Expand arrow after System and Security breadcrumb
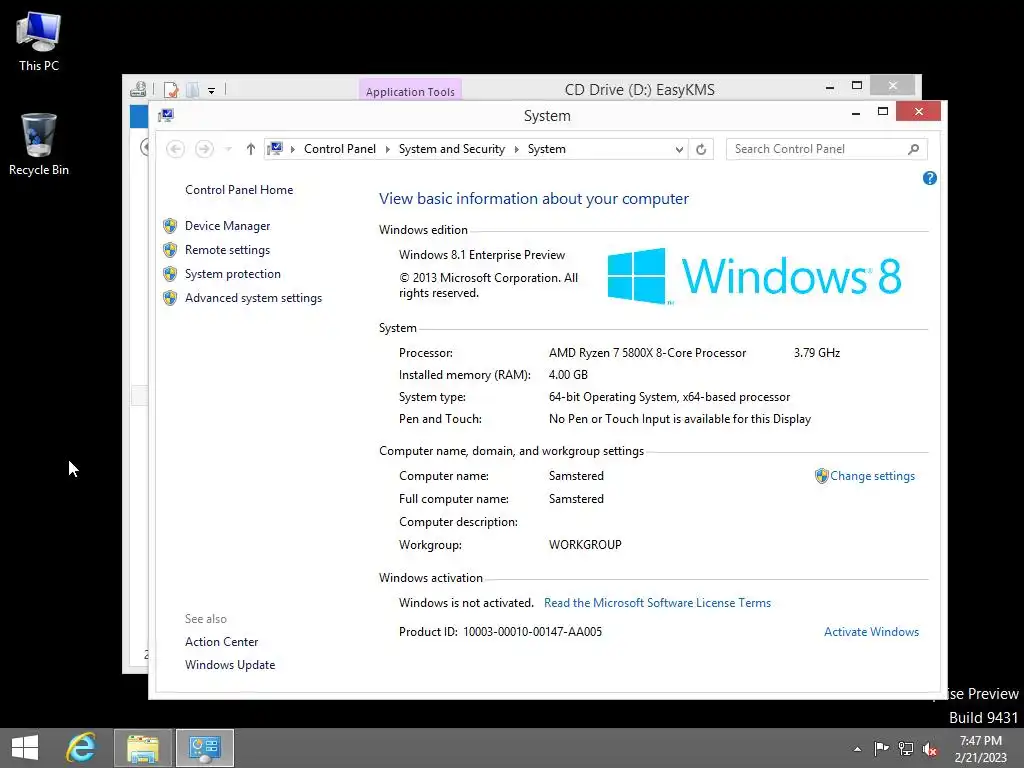Viewport: 1024px width, 768px height. [x=517, y=150]
